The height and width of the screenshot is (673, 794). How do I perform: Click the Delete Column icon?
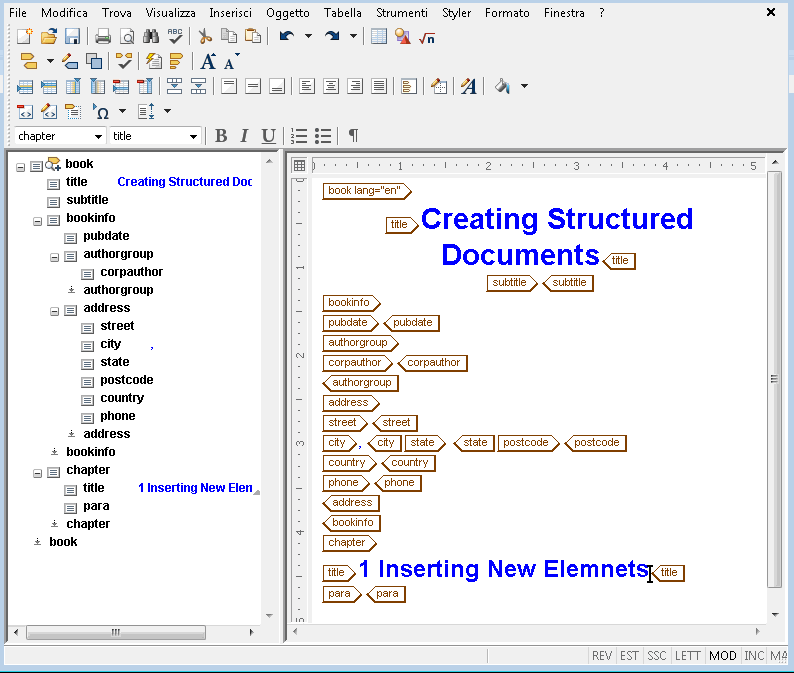[x=145, y=87]
